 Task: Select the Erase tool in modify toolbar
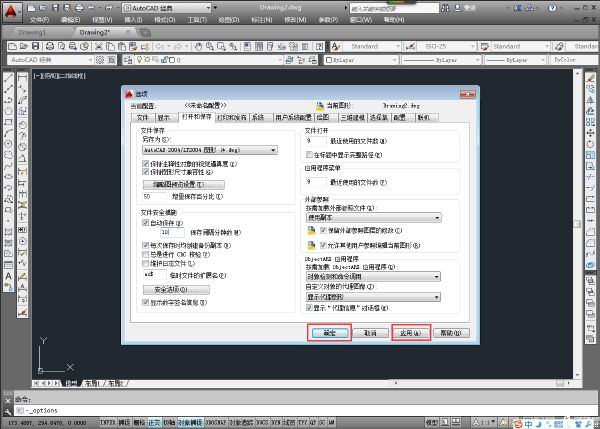click(590, 78)
